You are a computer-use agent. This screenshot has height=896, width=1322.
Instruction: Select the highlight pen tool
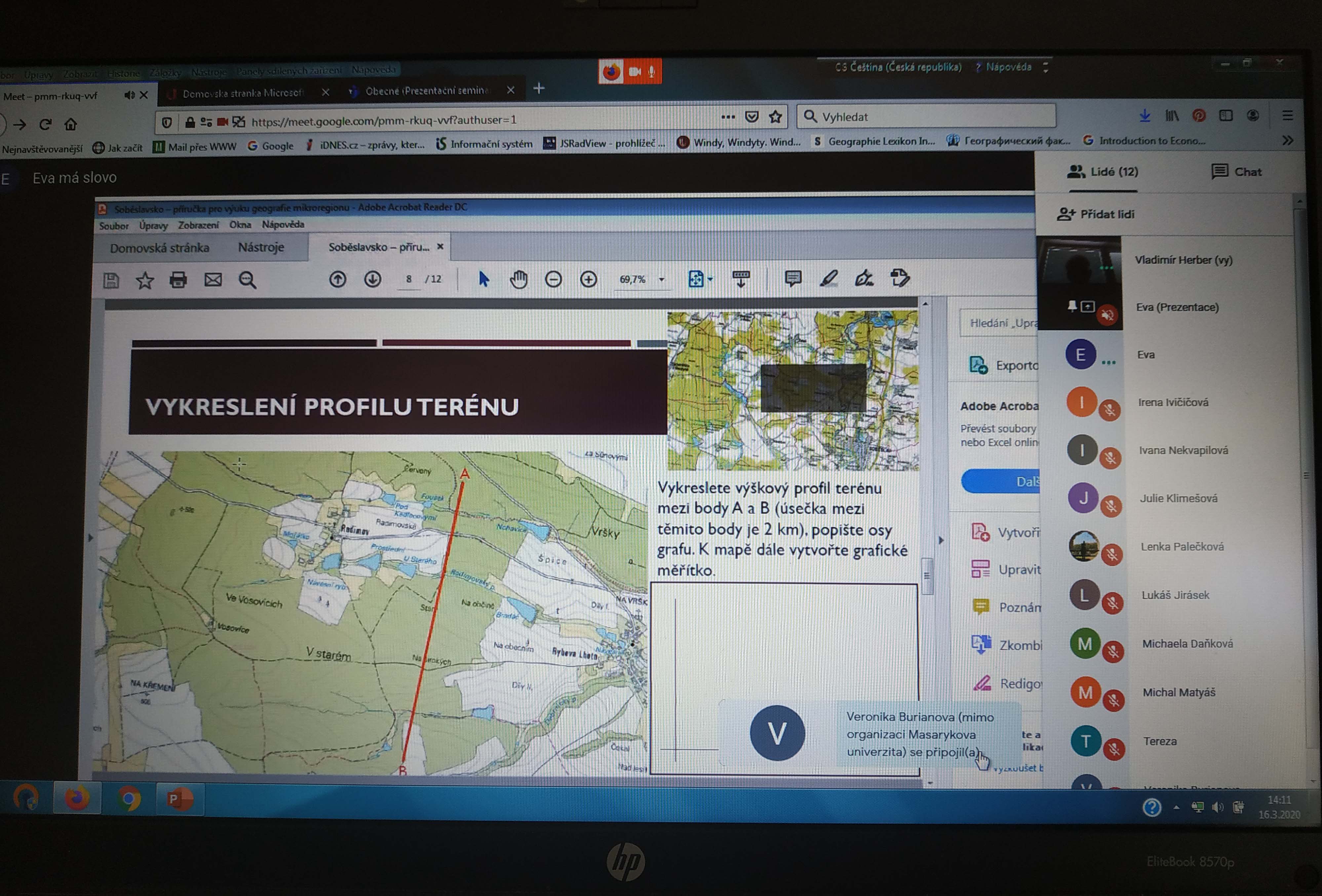(x=828, y=278)
